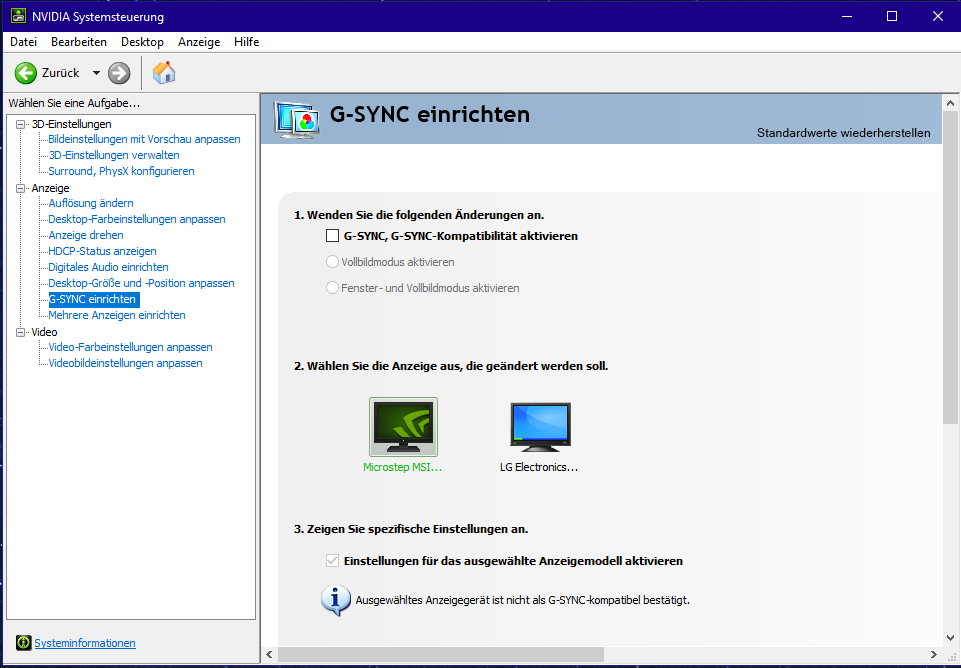Open Desktop-Größe und -Position anpassen
Viewport: 961px width, 668px height.
click(x=142, y=283)
